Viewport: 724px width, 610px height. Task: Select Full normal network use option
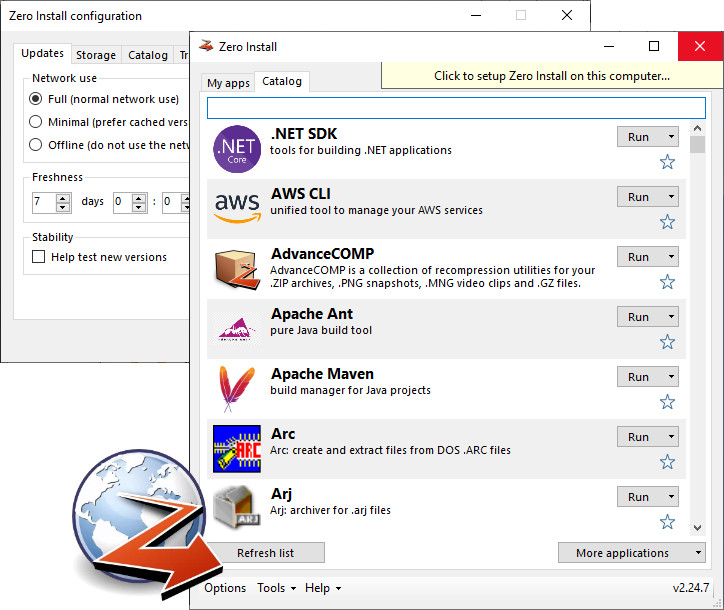pyautogui.click(x=37, y=99)
